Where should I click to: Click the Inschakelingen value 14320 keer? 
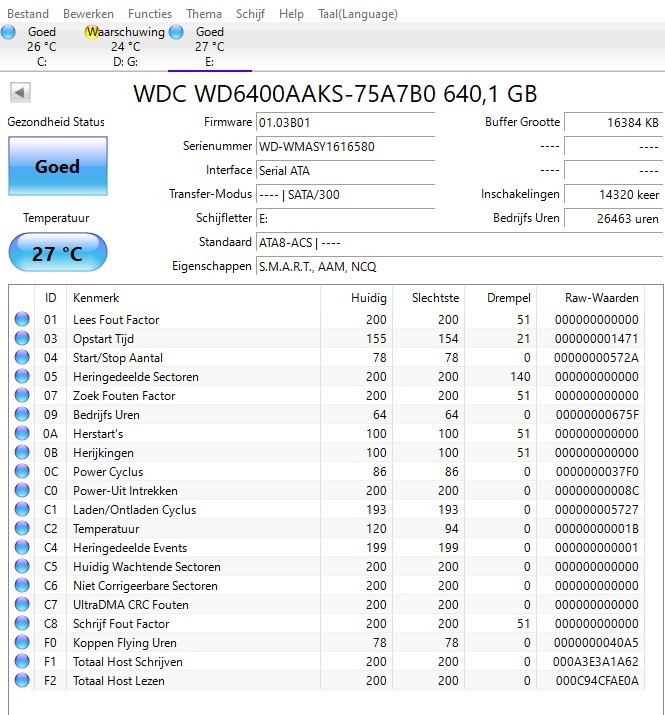click(x=613, y=195)
